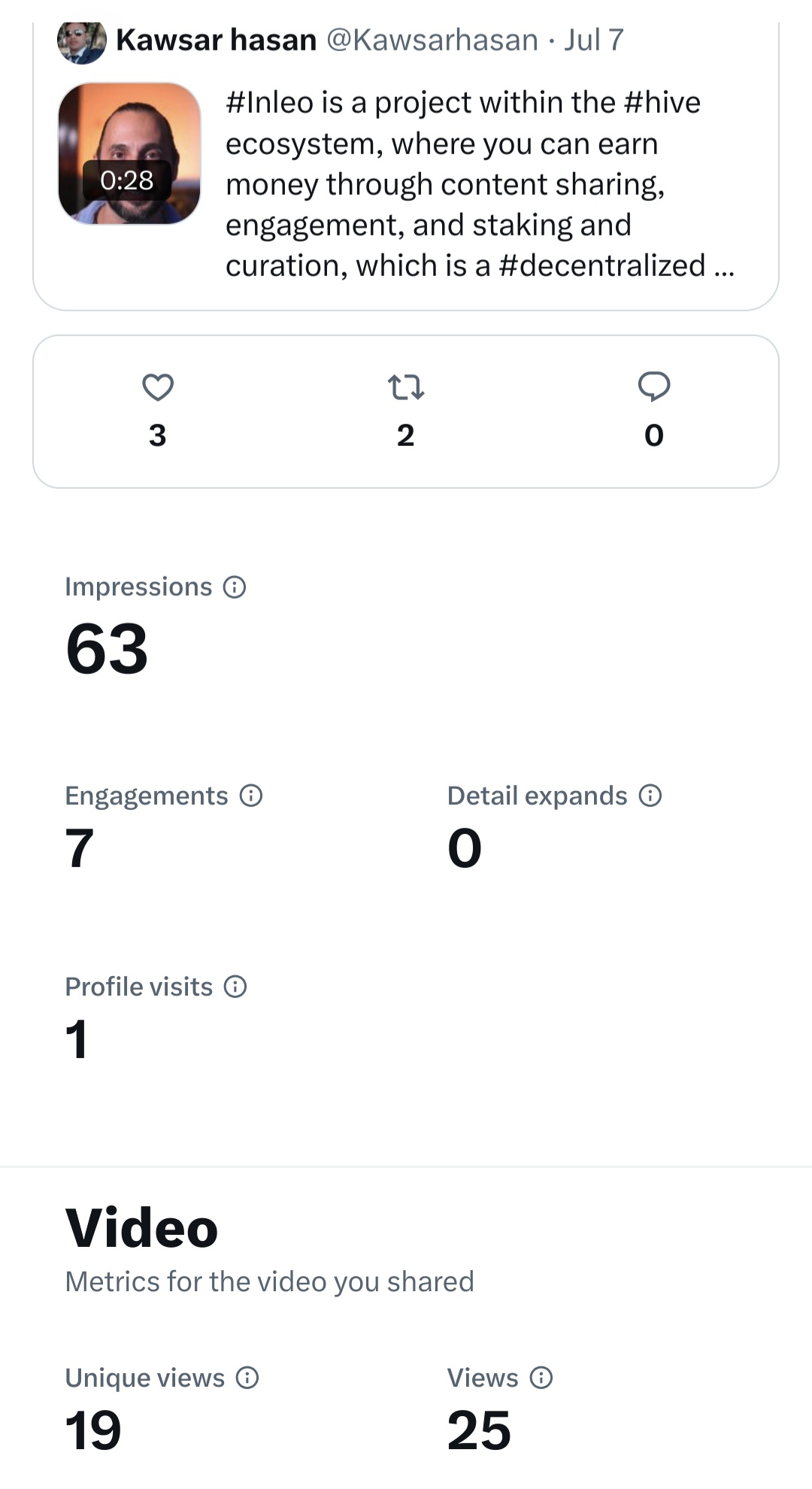Play the 0:28 video thumbnail
The image size is (812, 1489).
(129, 153)
